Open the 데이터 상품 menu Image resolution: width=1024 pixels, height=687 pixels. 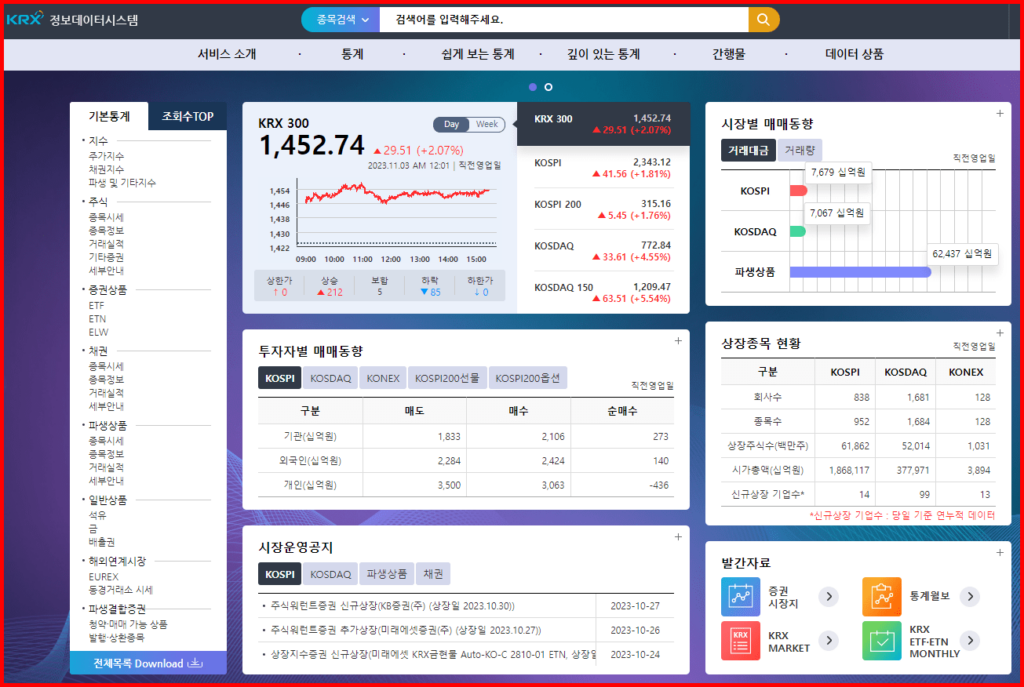point(854,54)
